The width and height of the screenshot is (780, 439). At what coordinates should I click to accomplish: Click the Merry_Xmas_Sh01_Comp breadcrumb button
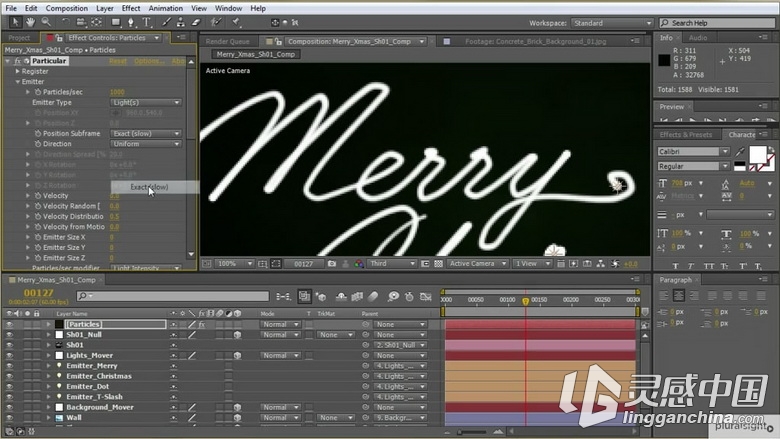pos(256,54)
